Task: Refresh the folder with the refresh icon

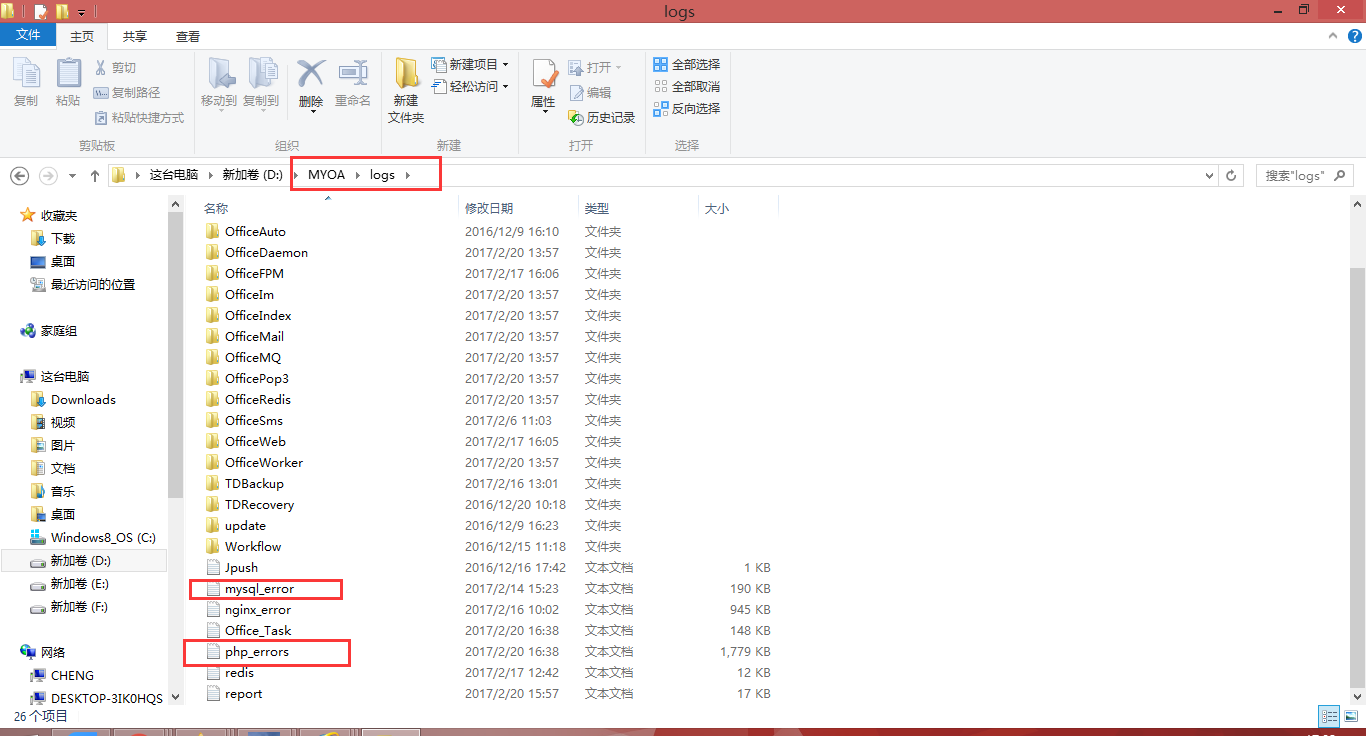Action: click(1232, 175)
